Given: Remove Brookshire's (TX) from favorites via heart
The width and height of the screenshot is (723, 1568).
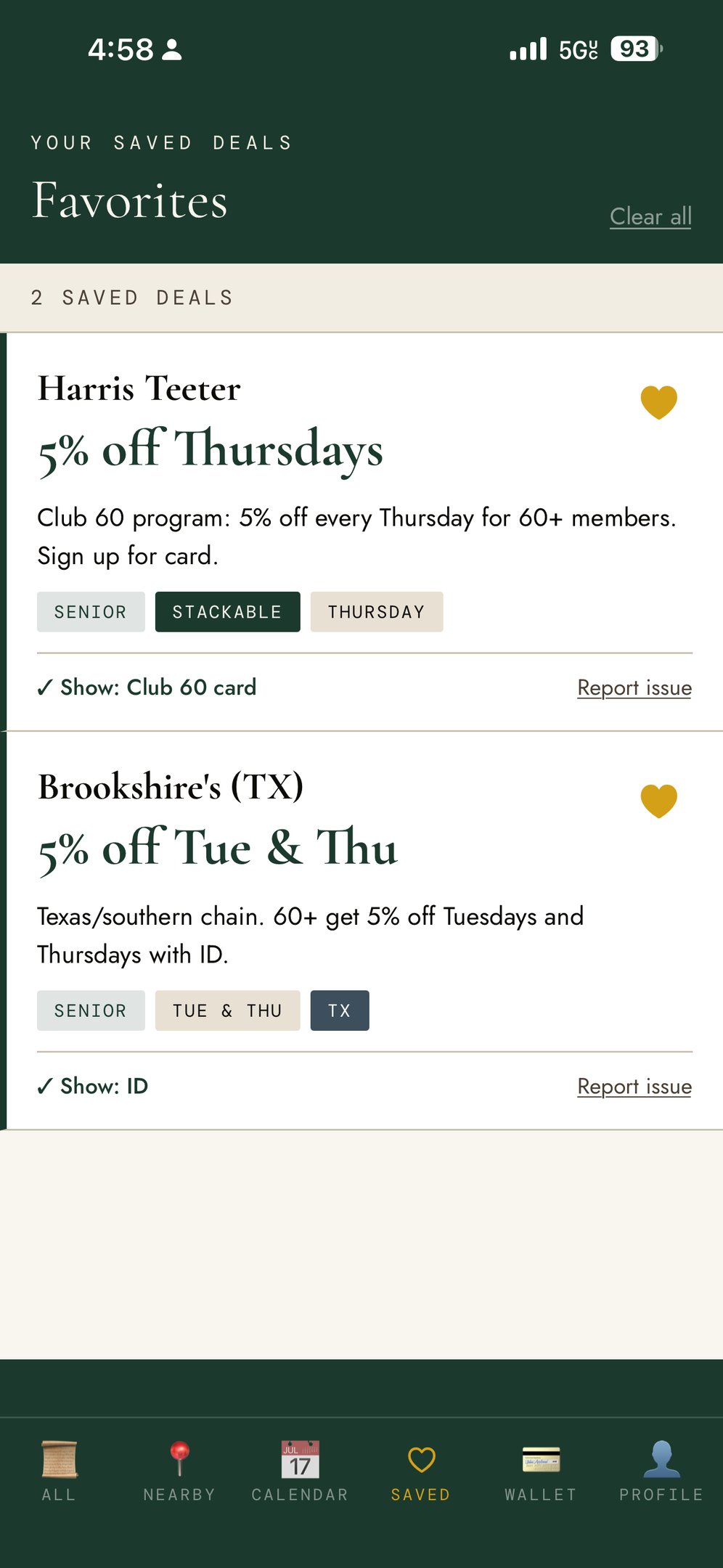Looking at the screenshot, I should point(658,801).
